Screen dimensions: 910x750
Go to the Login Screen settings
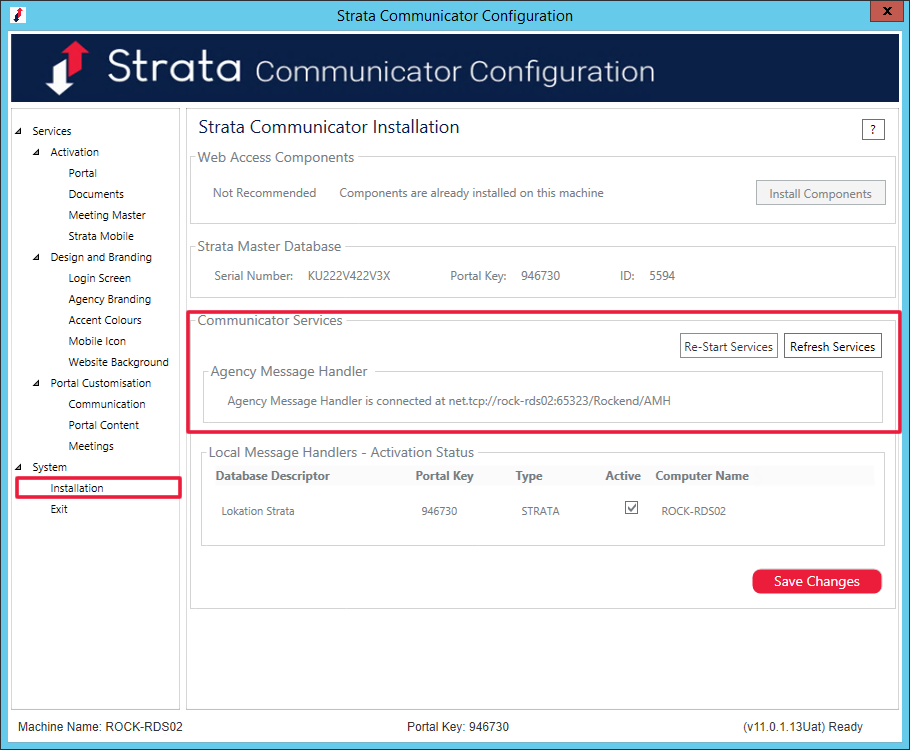(99, 278)
